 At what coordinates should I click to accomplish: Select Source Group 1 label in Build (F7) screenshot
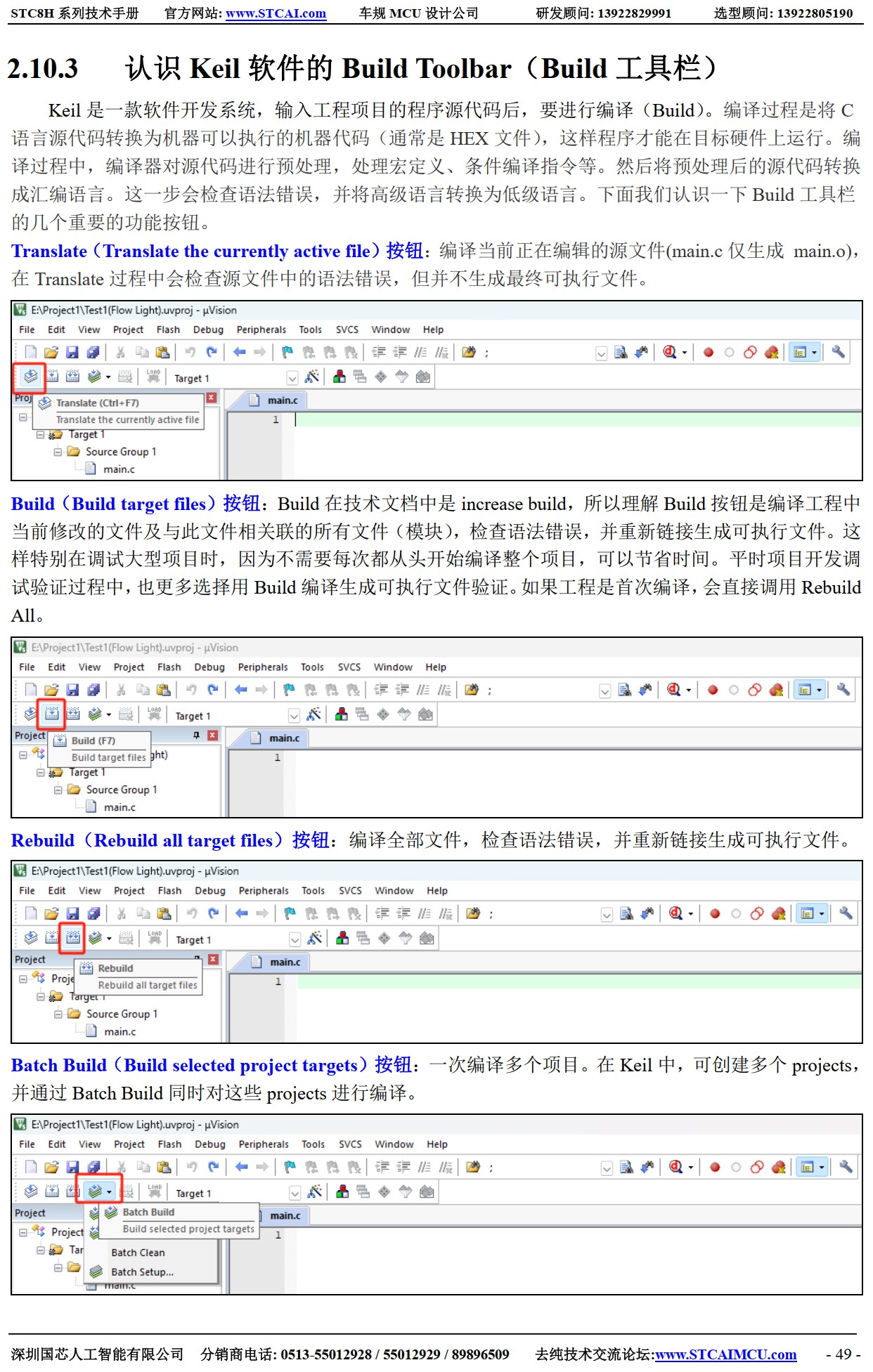[x=122, y=790]
